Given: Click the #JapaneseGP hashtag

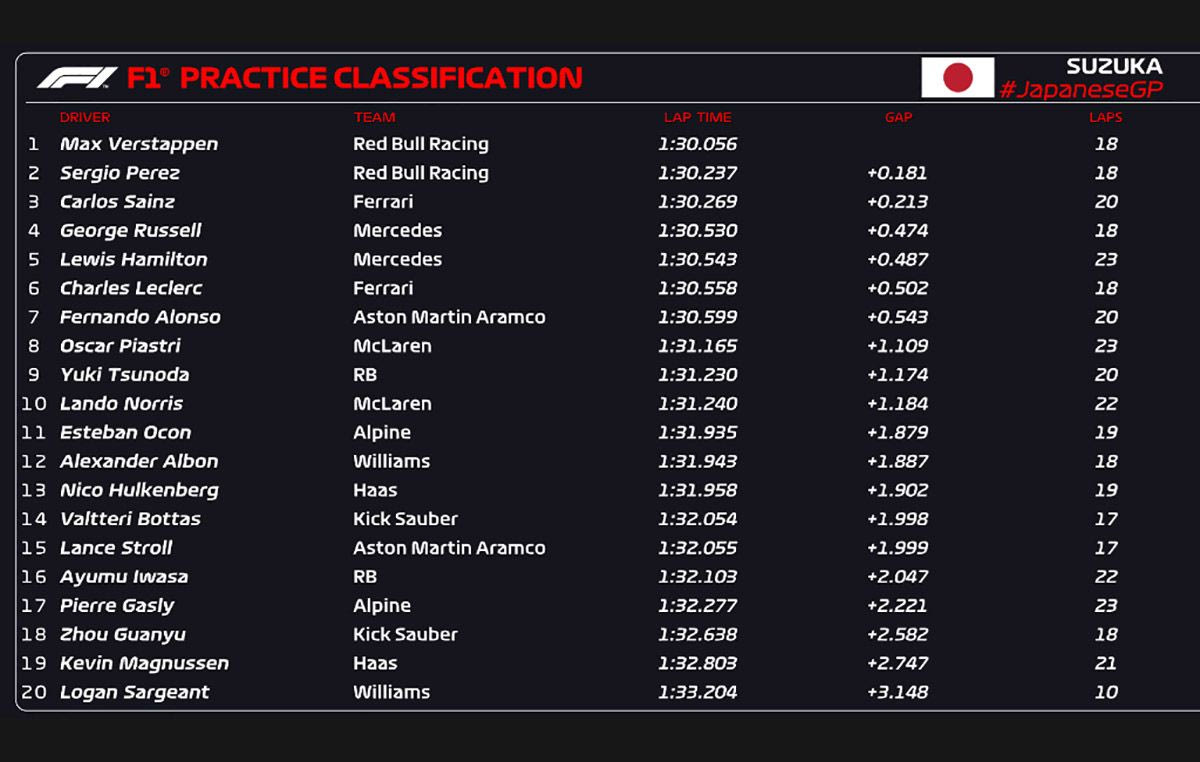Looking at the screenshot, I should pos(1081,89).
